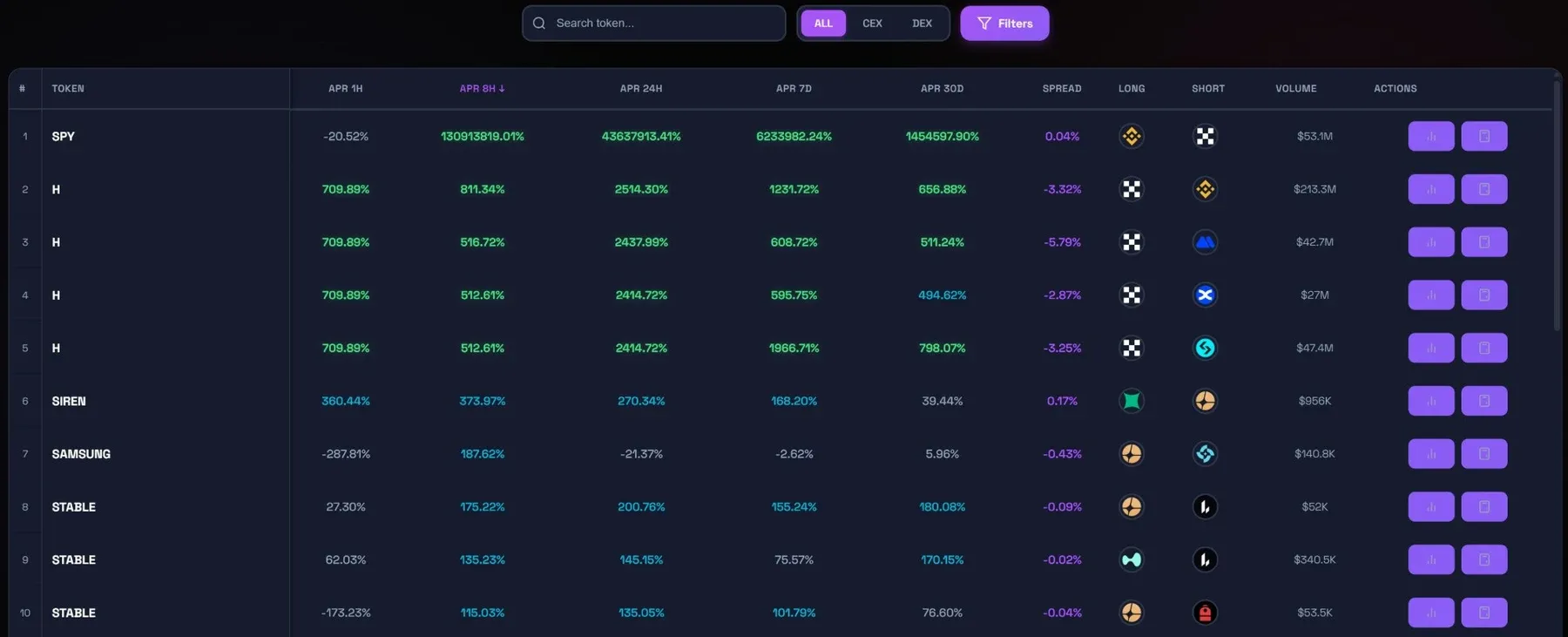Screen dimensions: 1568x637
Task: Switch to the DEX tab
Action: pyautogui.click(x=922, y=24)
